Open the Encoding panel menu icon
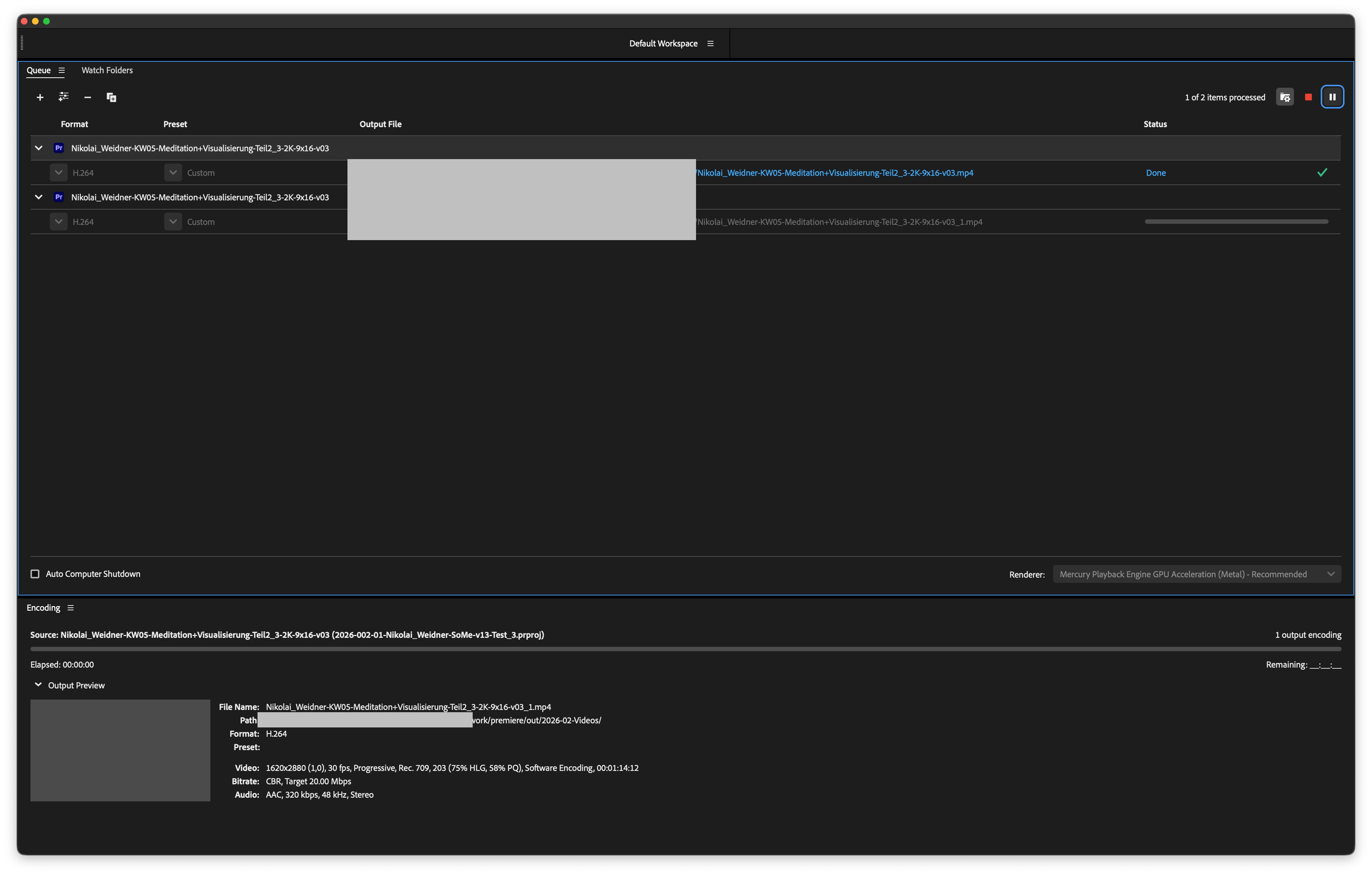 71,608
